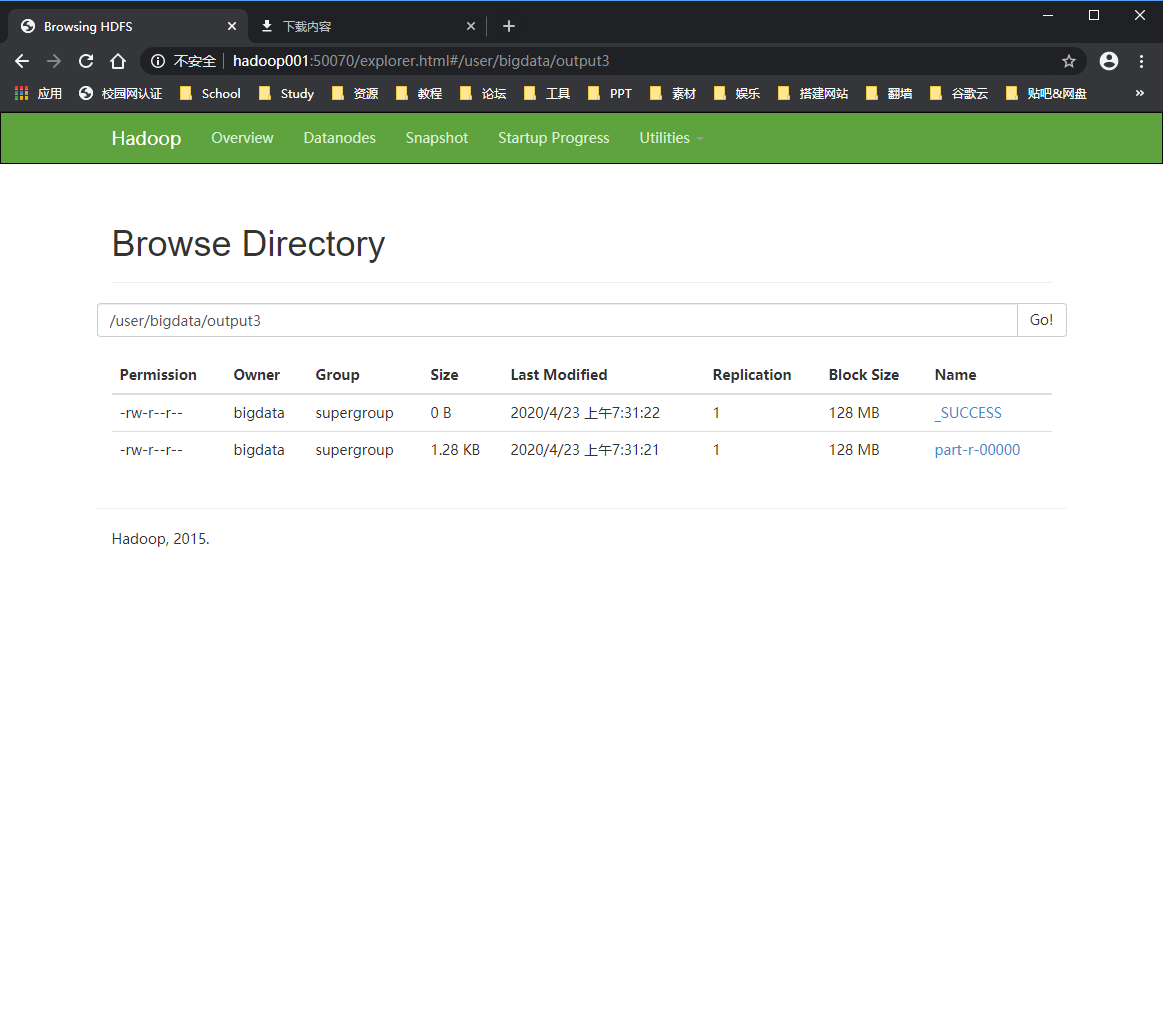Bookmark this page with the star icon
Image resolution: width=1163 pixels, height=1034 pixels.
[1069, 61]
